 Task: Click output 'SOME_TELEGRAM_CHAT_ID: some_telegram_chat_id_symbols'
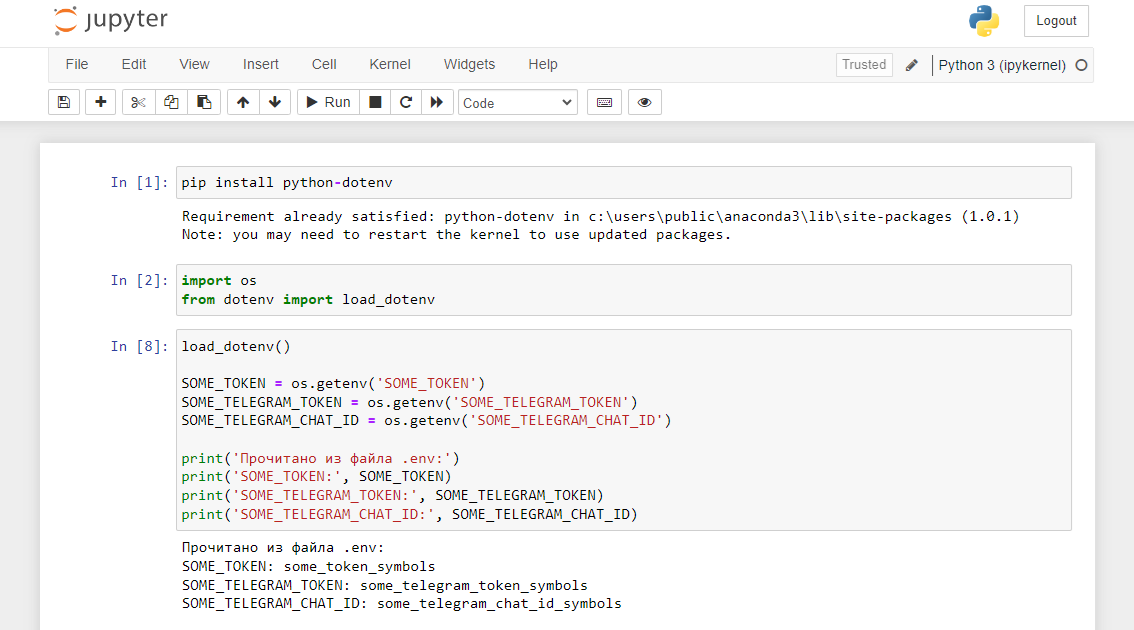[401, 603]
